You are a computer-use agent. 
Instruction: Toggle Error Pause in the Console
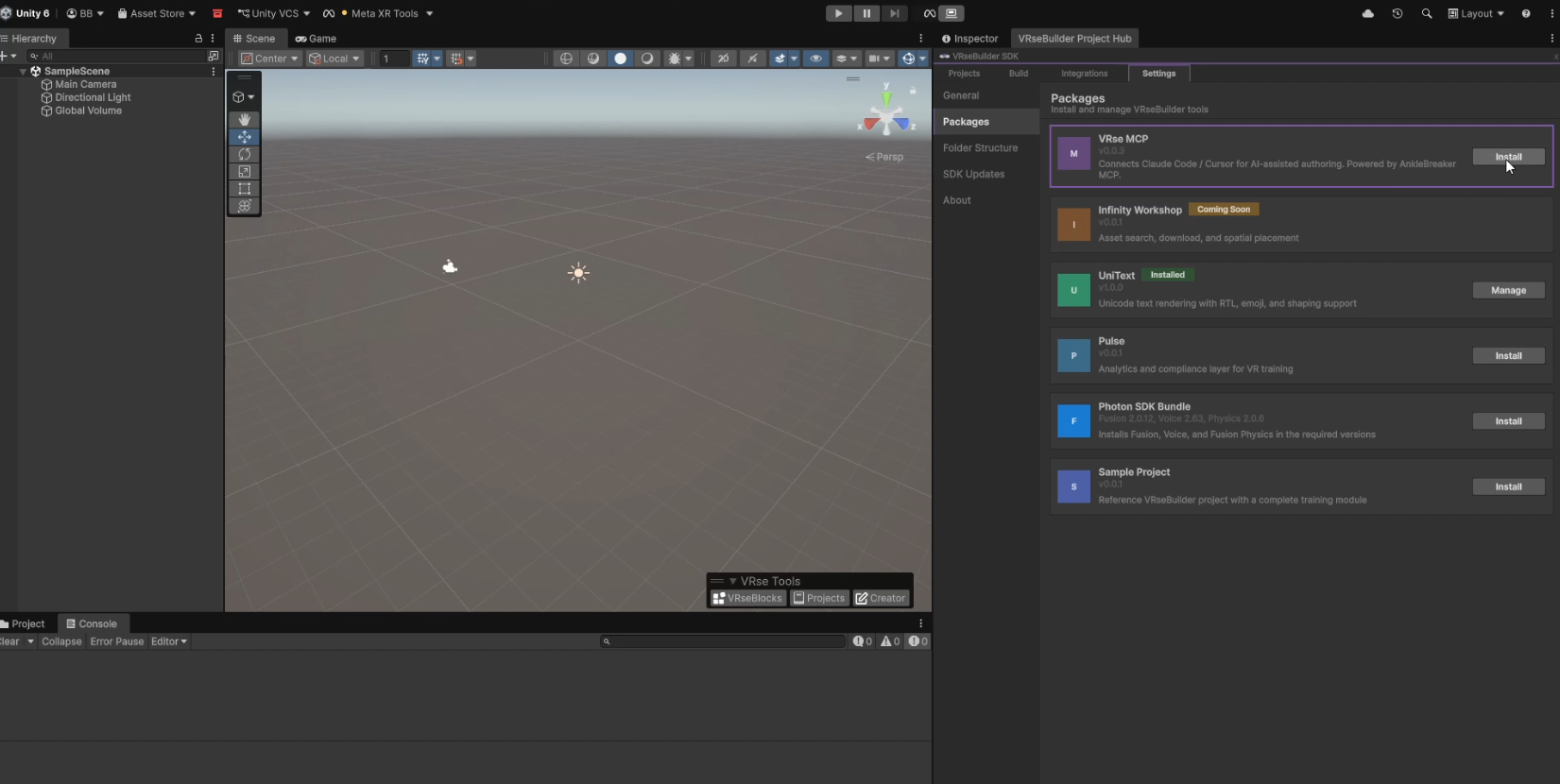pyautogui.click(x=117, y=641)
